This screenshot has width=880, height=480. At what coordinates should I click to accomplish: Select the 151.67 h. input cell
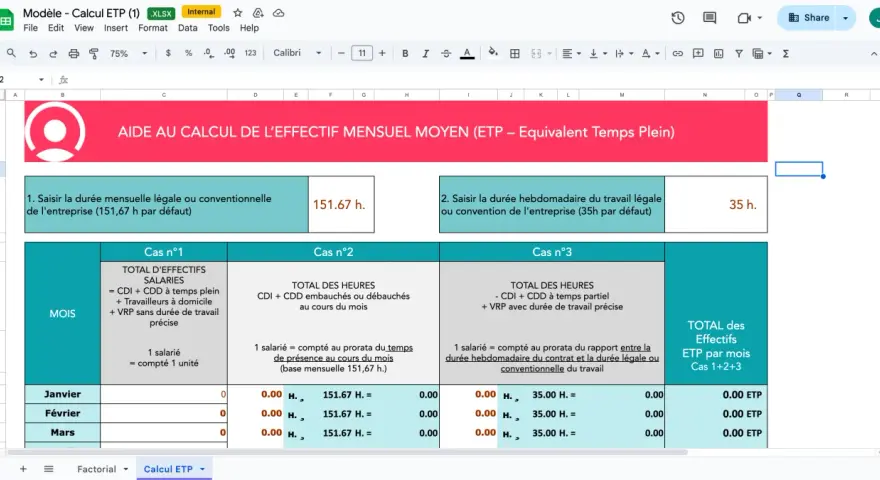pyautogui.click(x=341, y=204)
